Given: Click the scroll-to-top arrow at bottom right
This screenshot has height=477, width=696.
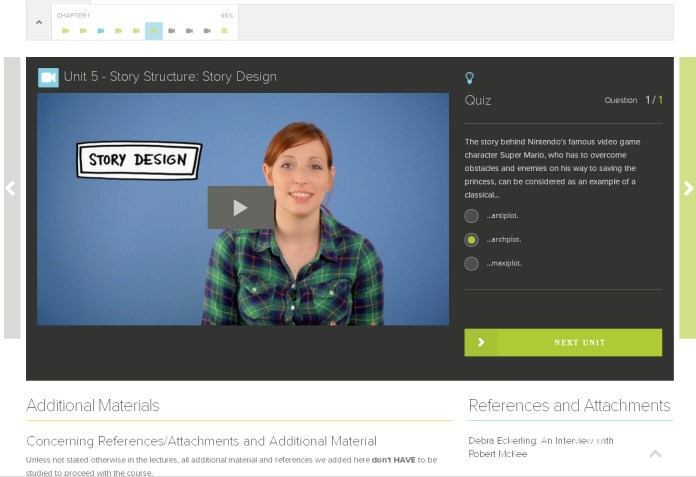Looking at the screenshot, I should [x=655, y=454].
